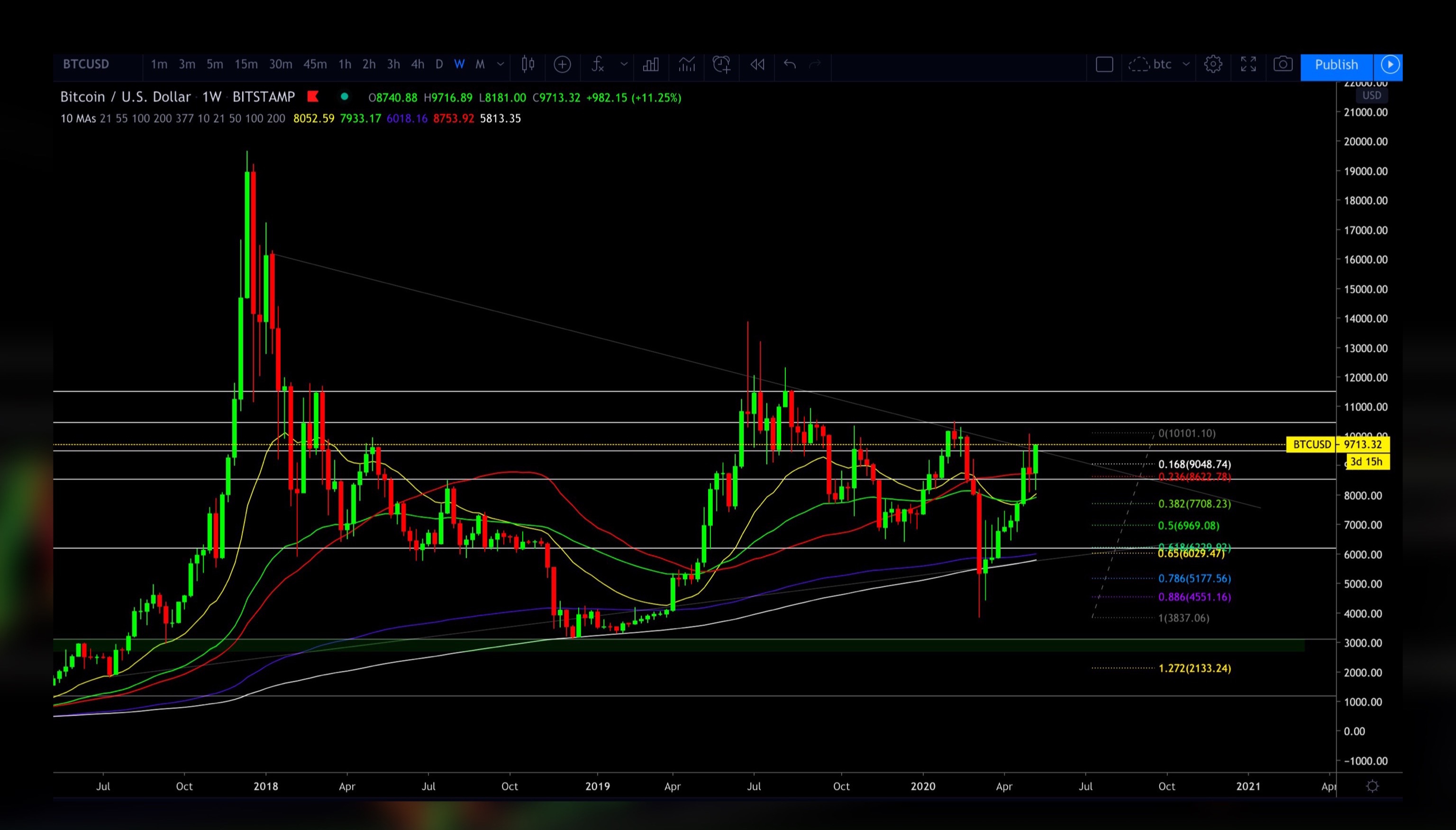Expand the dropdown arrow next to fx
Screen dimensions: 1456x830
point(624,64)
